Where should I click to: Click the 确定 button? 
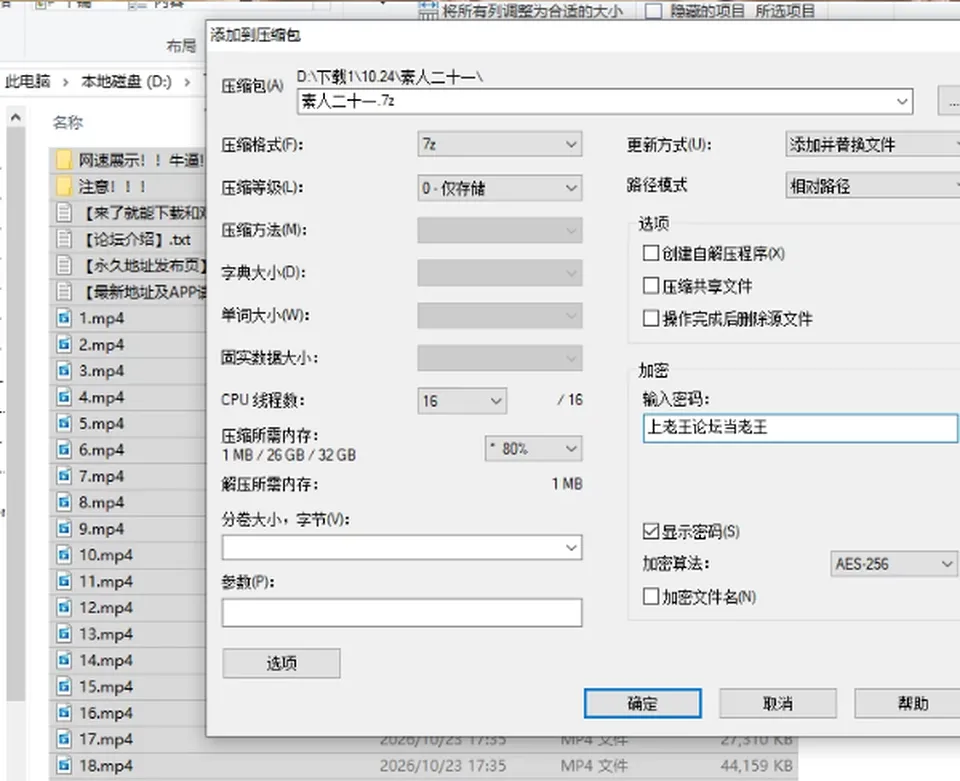tap(642, 703)
